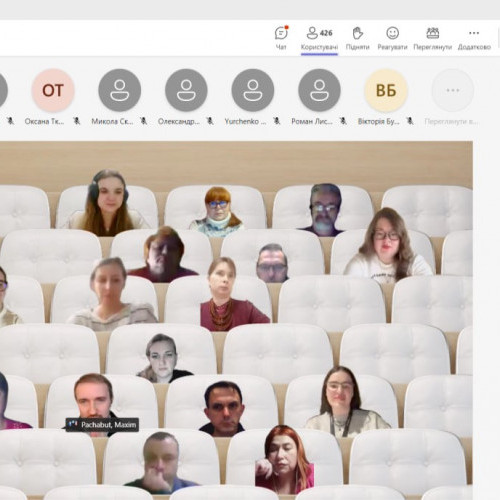The image size is (500, 500).
Task: Open the Переглянути view options
Action: coord(432,38)
